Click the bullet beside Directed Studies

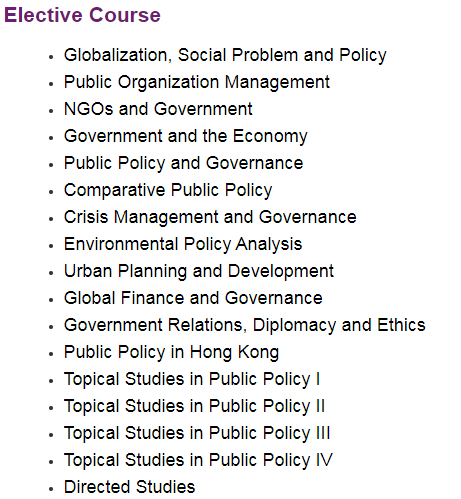pyautogui.click(x=51, y=489)
